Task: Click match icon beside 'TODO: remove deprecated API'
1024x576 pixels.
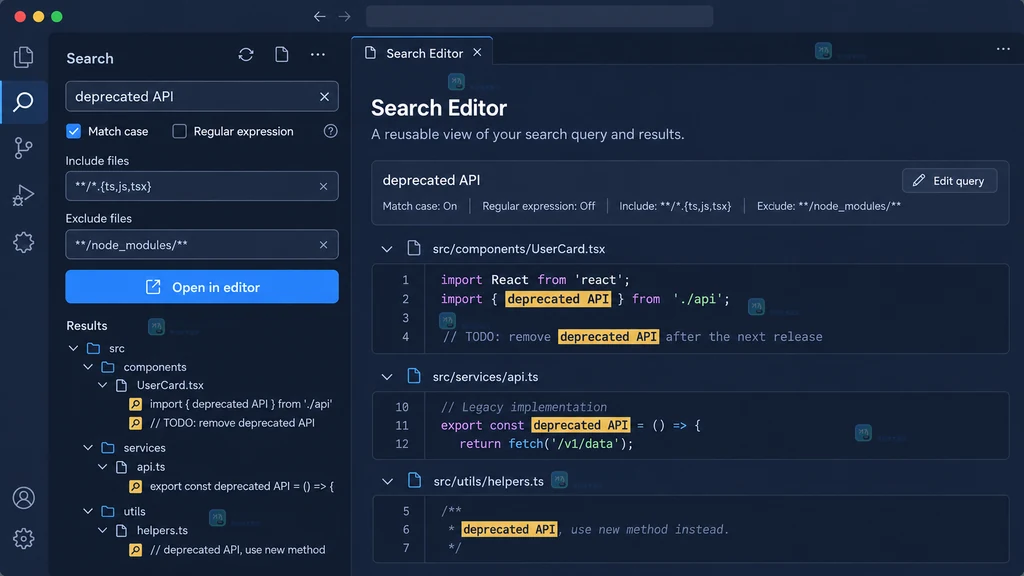Action: (x=135, y=423)
